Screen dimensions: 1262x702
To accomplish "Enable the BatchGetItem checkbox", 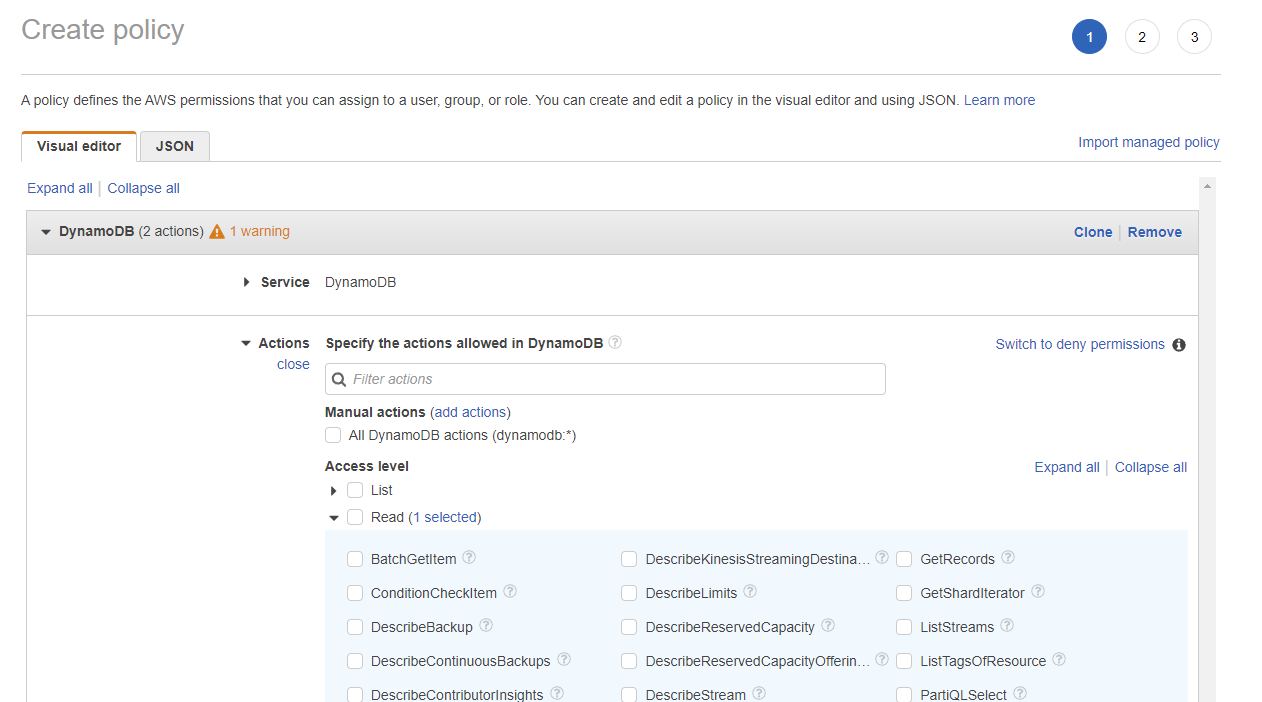I will 355,559.
